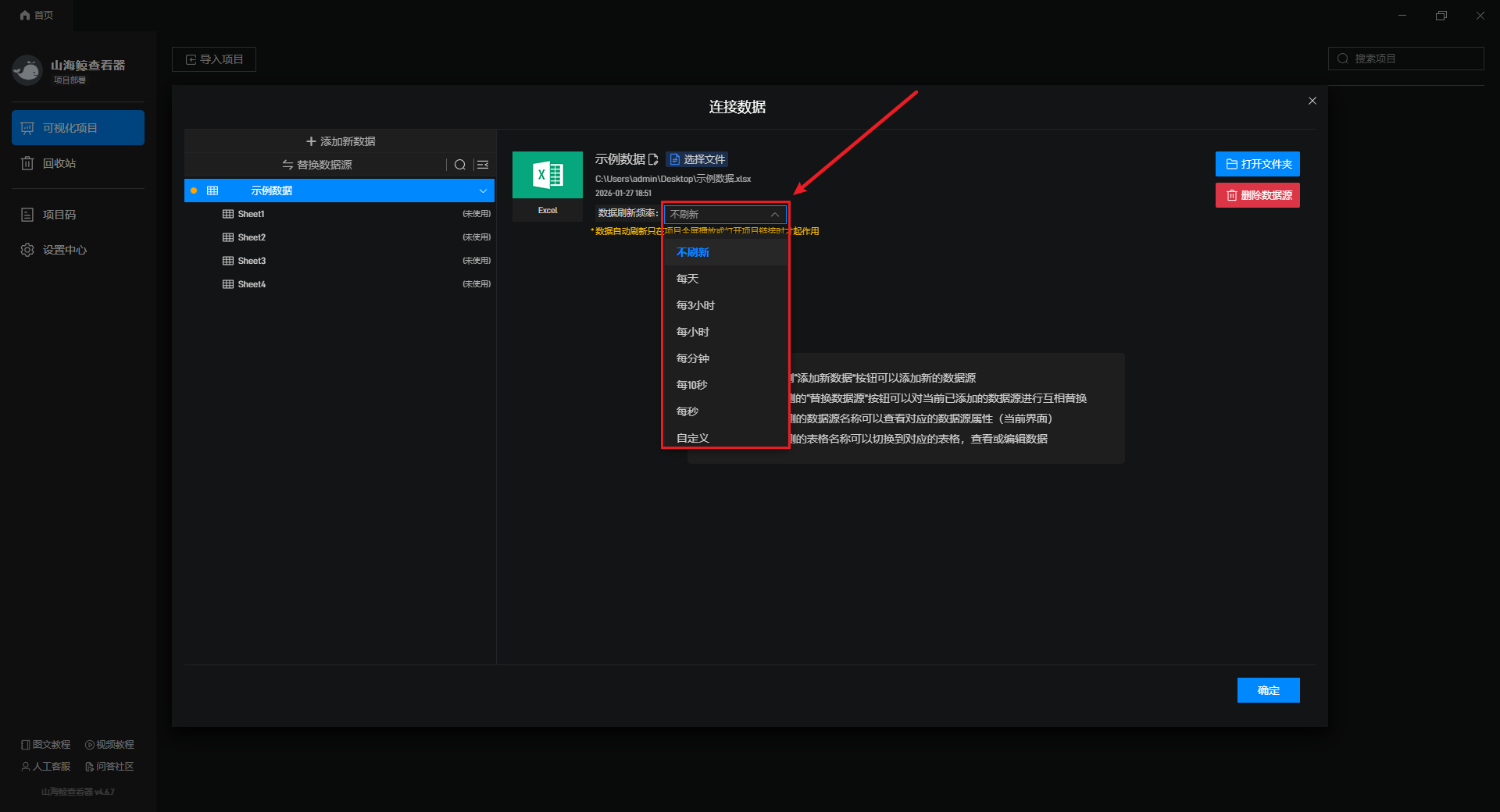Select Sheet2 table in the tree
This screenshot has height=812, width=1500.
click(x=252, y=237)
